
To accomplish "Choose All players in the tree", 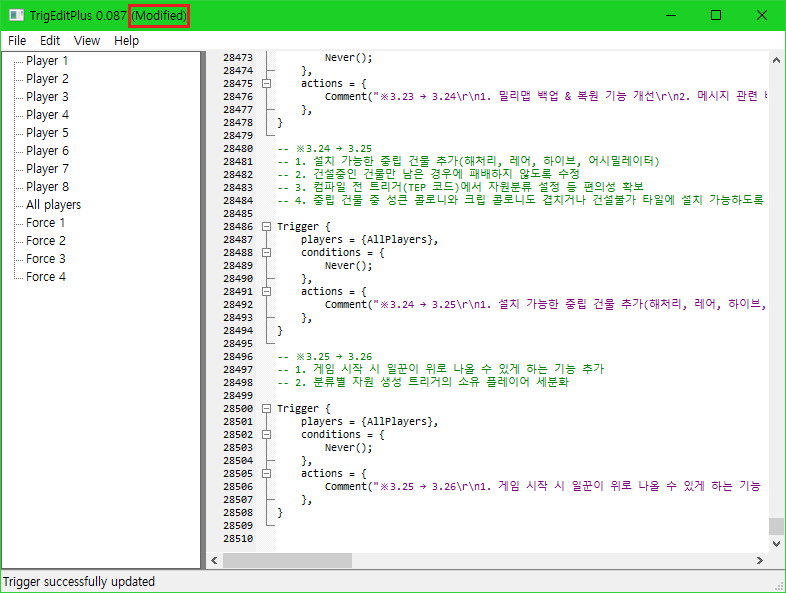I will (53, 205).
